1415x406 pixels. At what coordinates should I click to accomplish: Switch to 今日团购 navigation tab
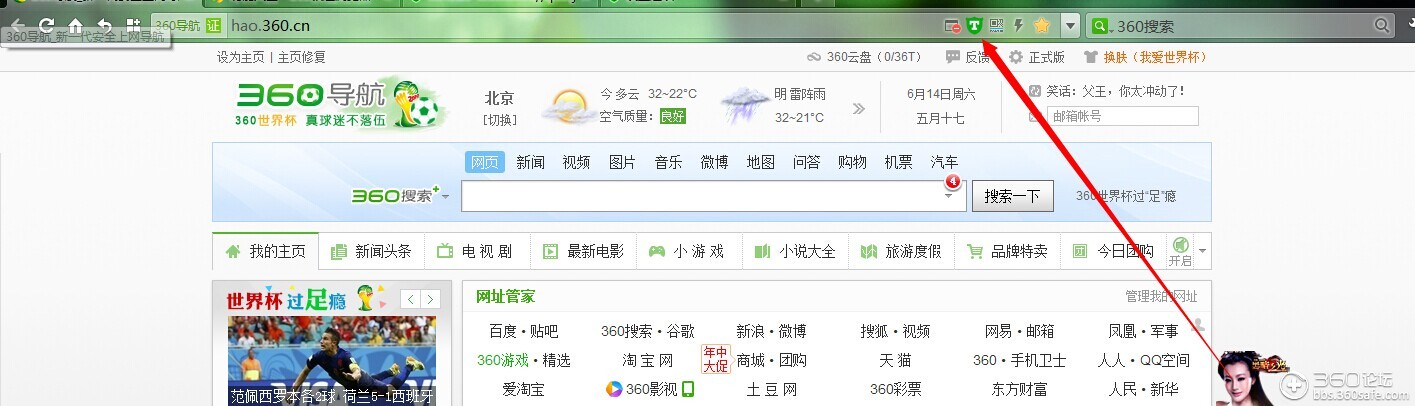(x=1113, y=251)
